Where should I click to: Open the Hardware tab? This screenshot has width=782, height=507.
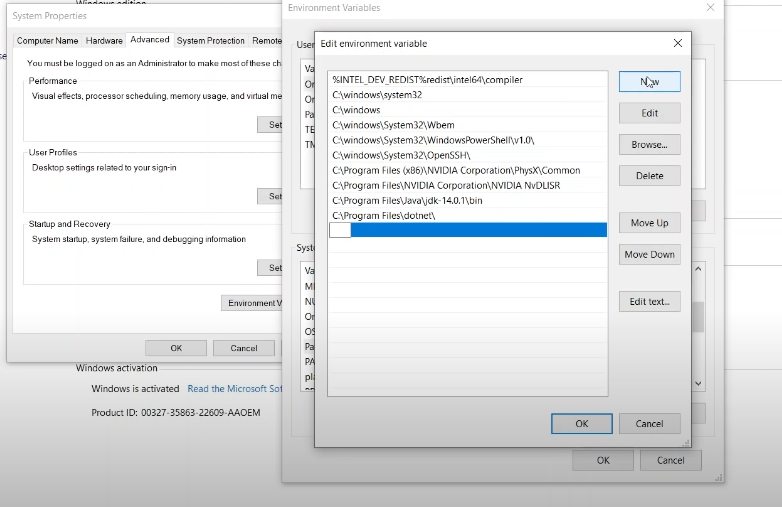pyautogui.click(x=104, y=41)
